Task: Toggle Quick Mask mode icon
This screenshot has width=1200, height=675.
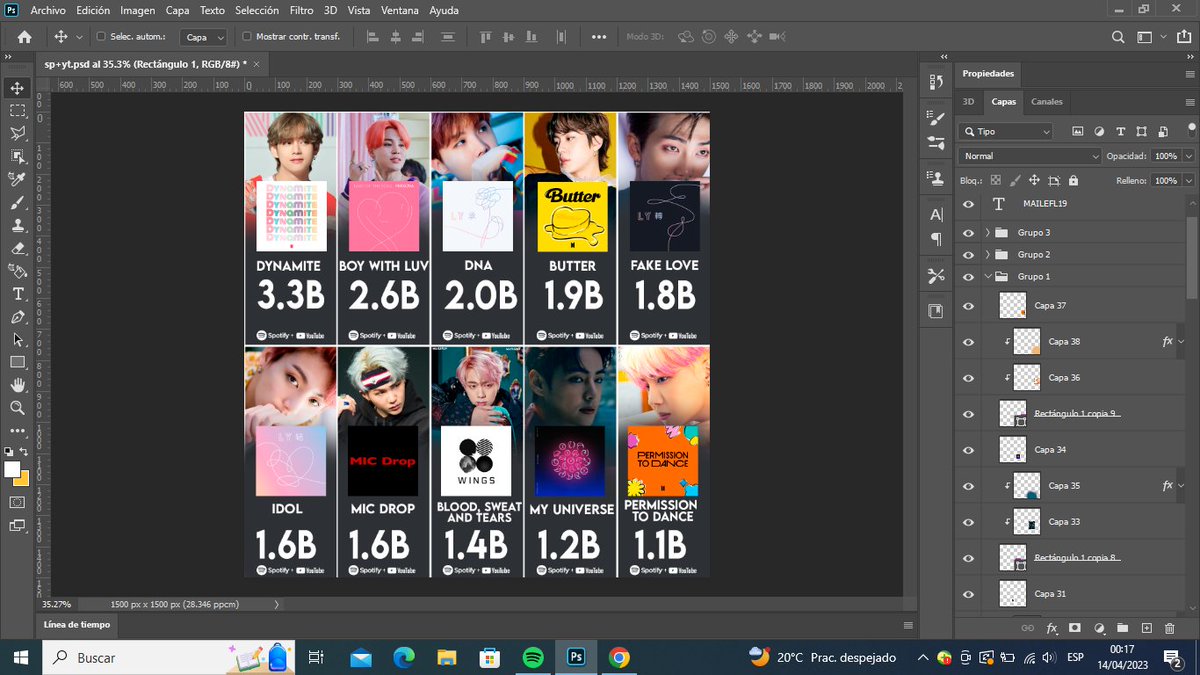Action: (x=17, y=502)
